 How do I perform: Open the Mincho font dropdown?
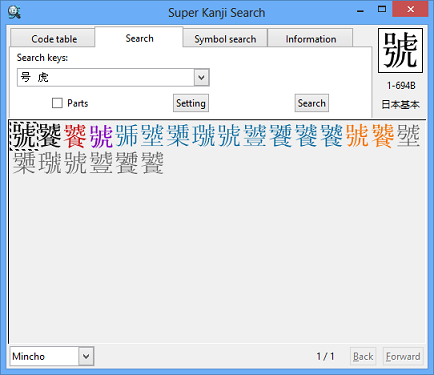pyautogui.click(x=86, y=356)
